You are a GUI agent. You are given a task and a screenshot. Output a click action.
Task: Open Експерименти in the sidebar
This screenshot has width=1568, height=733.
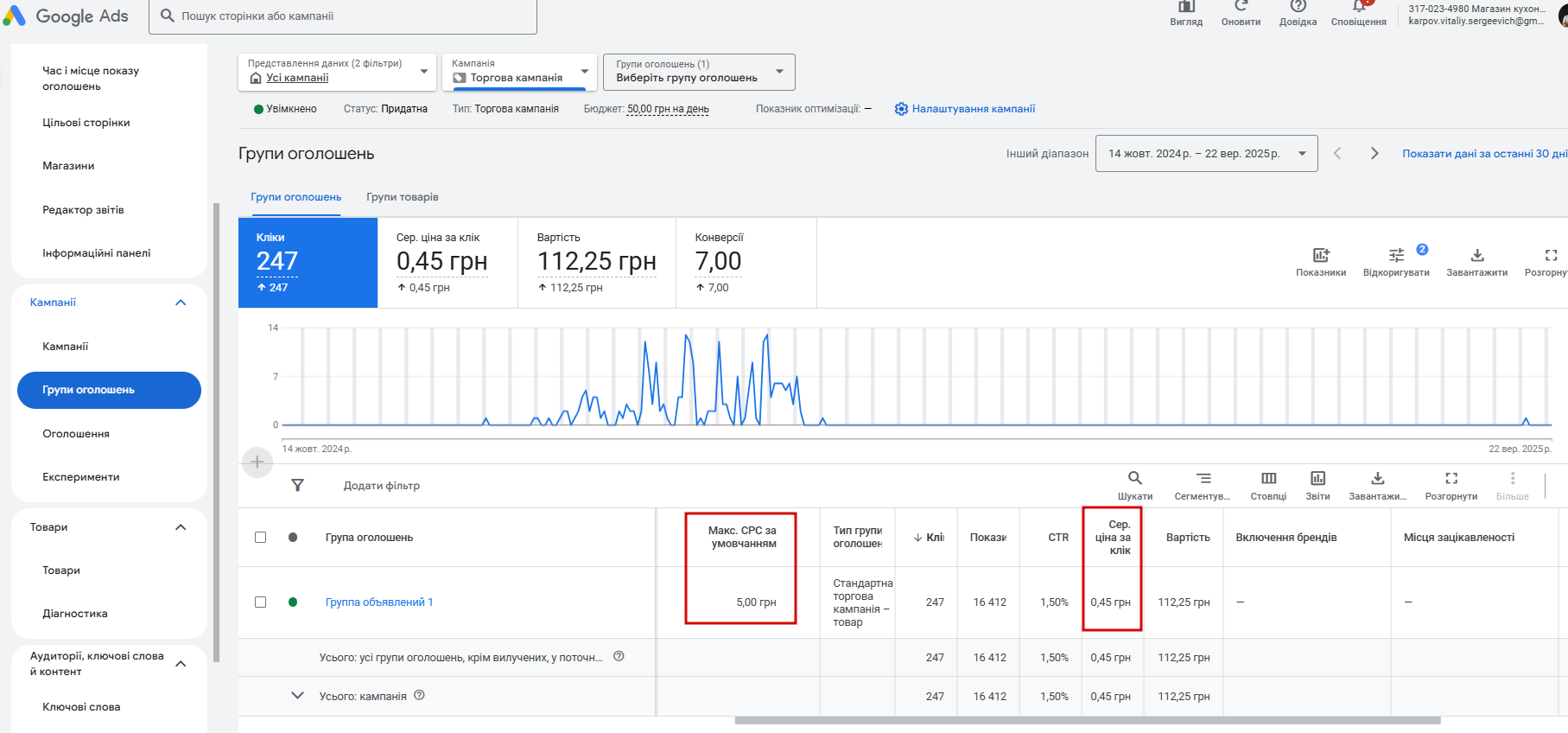tap(81, 477)
